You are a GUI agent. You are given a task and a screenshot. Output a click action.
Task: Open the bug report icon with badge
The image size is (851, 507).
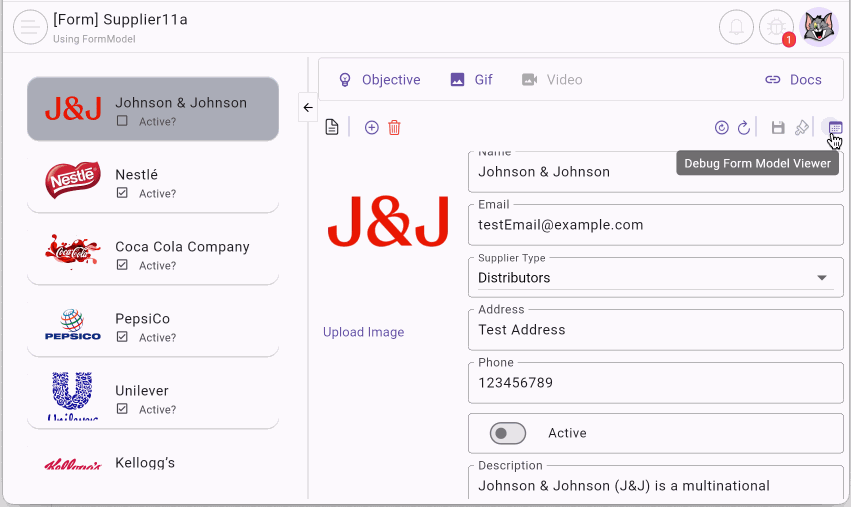point(776,27)
